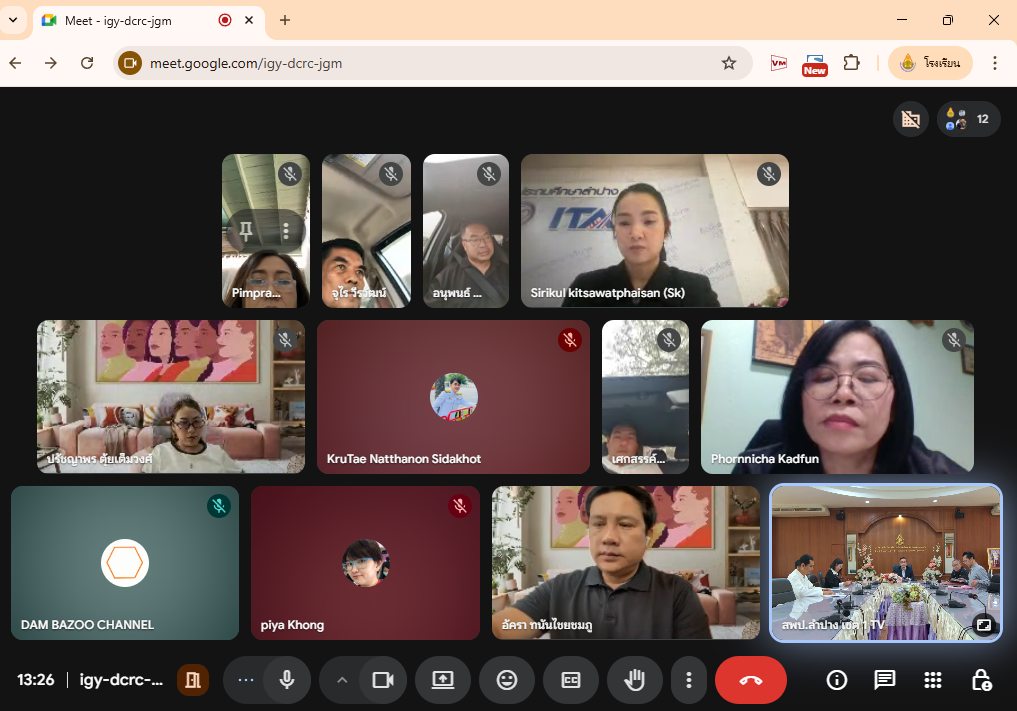Toggle closed captions (CC)

[570, 680]
